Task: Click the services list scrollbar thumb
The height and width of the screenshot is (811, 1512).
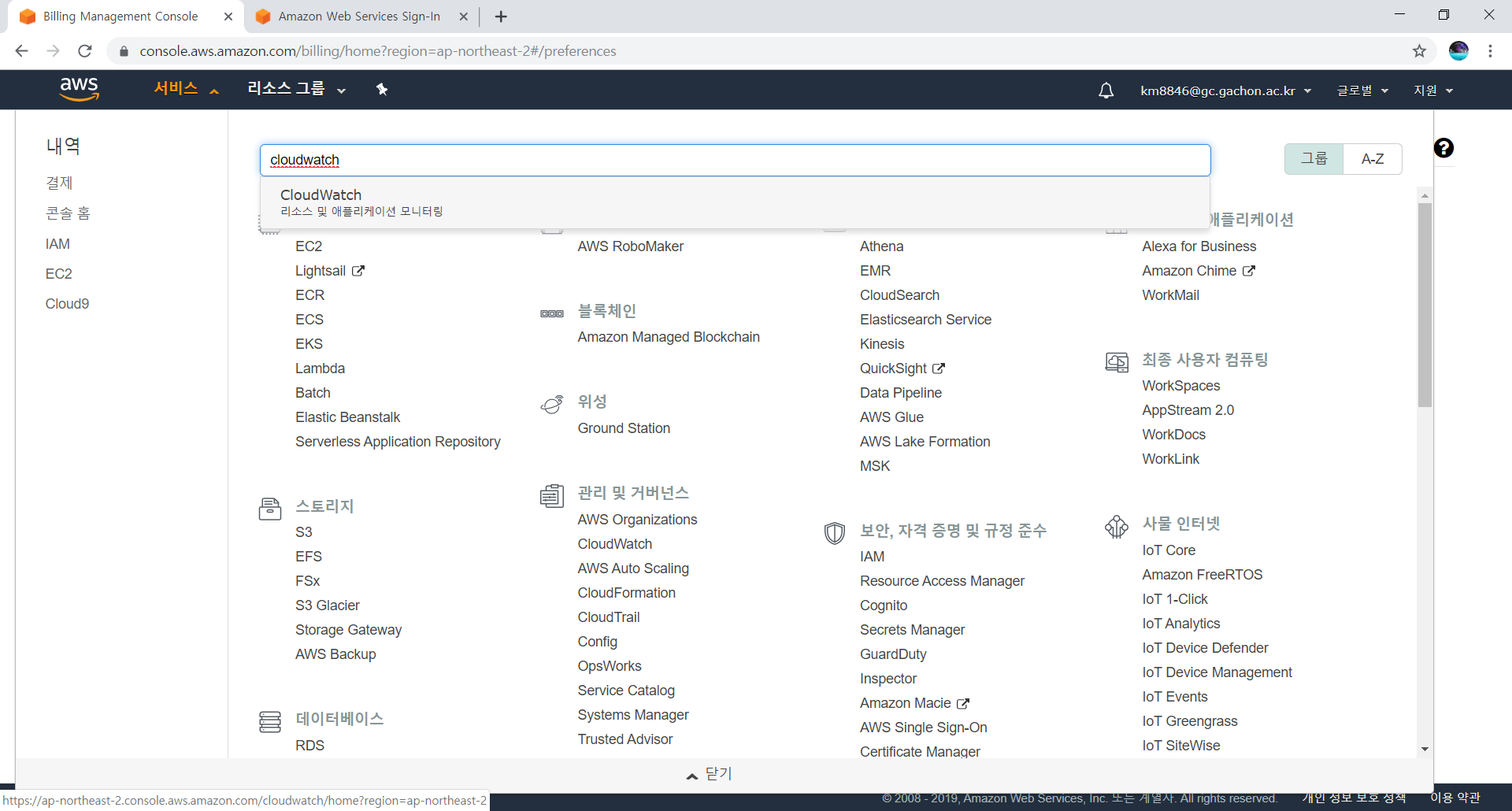Action: (1425, 305)
